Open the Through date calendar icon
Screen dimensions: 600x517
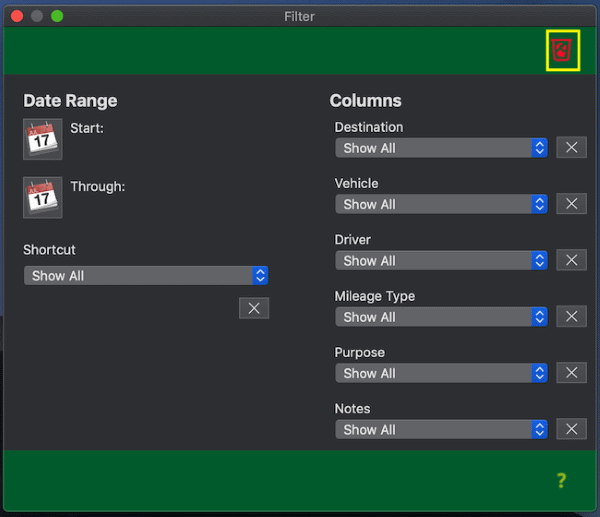(43, 197)
